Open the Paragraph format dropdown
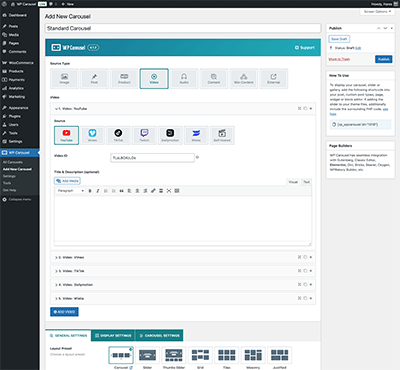Image resolution: width=400 pixels, height=370 pixels. [71, 191]
